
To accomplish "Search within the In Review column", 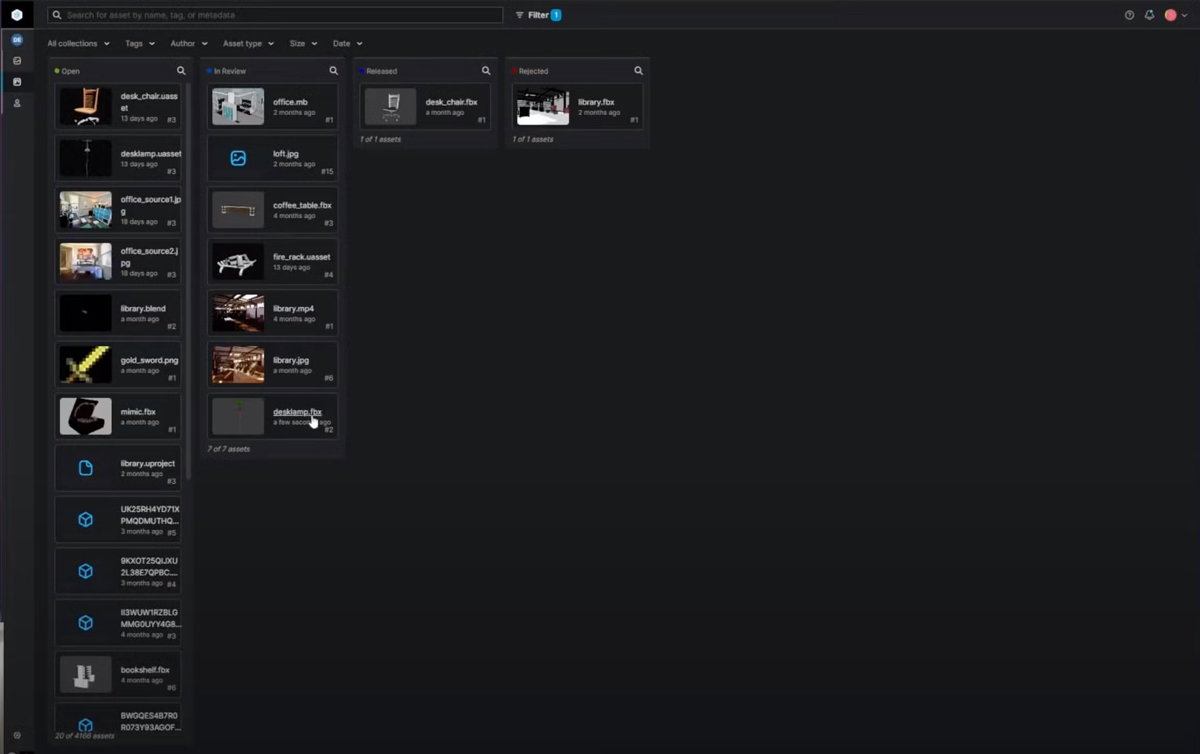I will 334,71.
